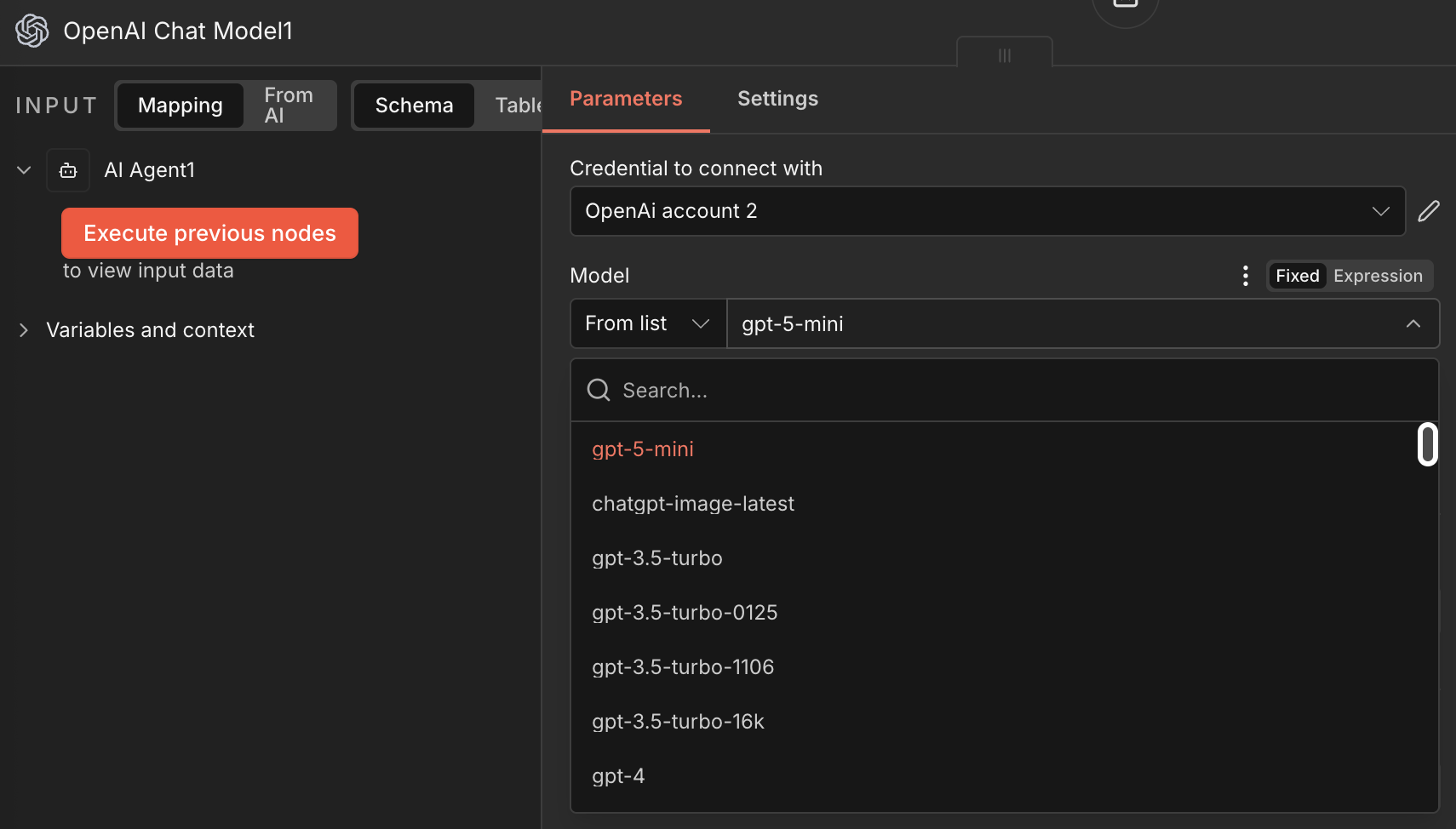Open Model options three-dot menu
Viewport: 1456px width, 829px height.
[x=1246, y=276]
